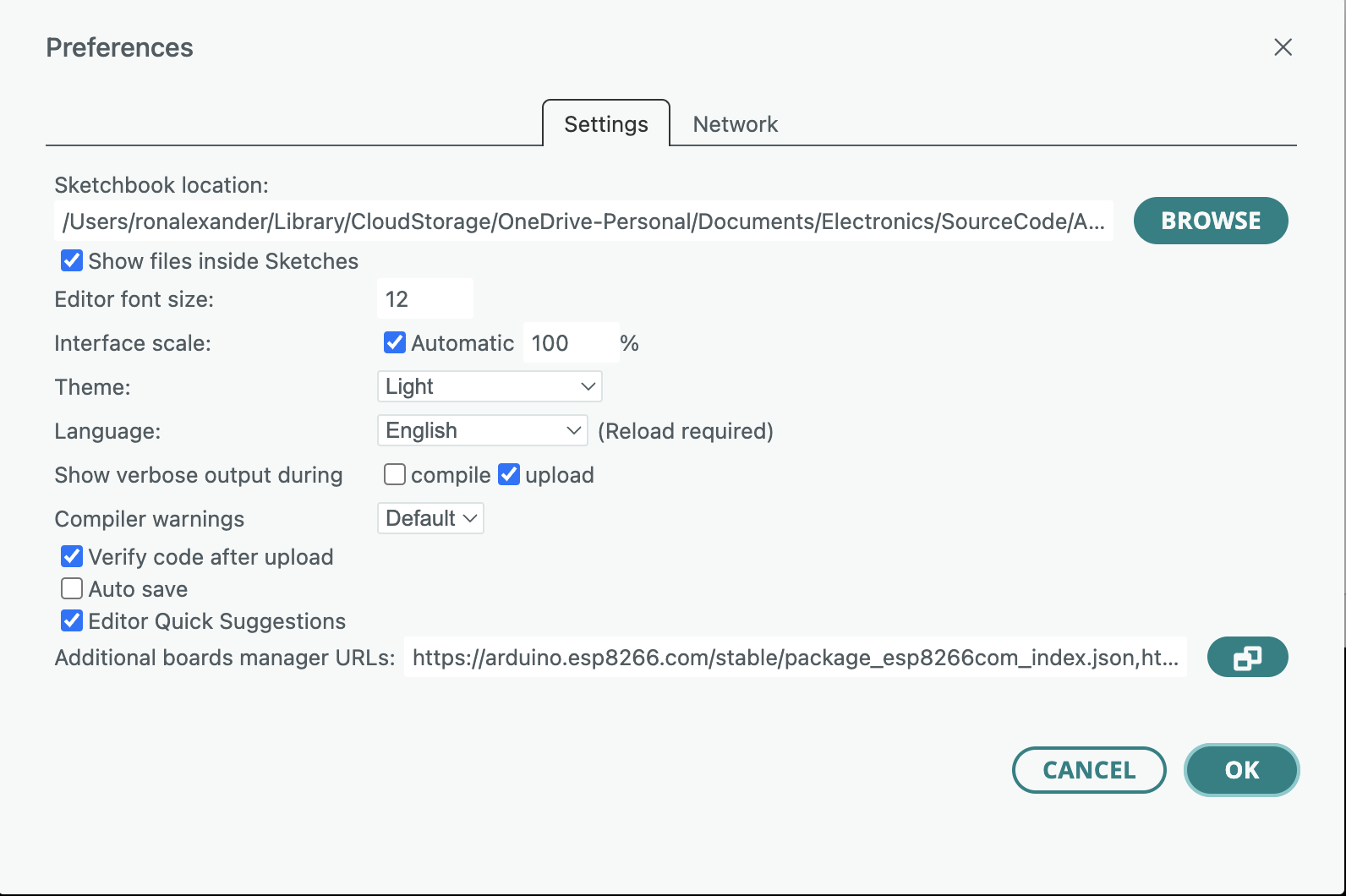
Task: Uncheck verbose output during upload
Action: [x=509, y=474]
